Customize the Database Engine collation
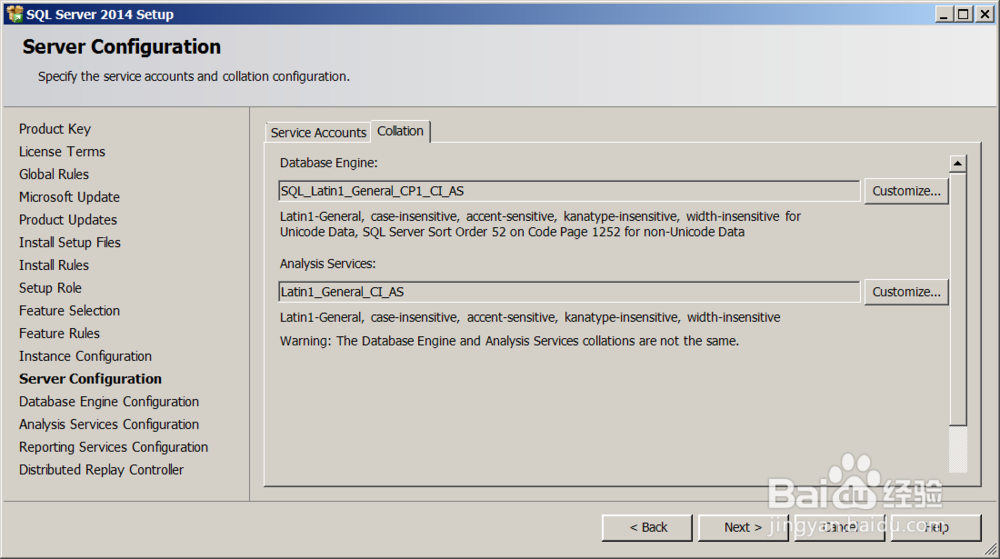Screen dimensions: 1000x559 pos(906,191)
